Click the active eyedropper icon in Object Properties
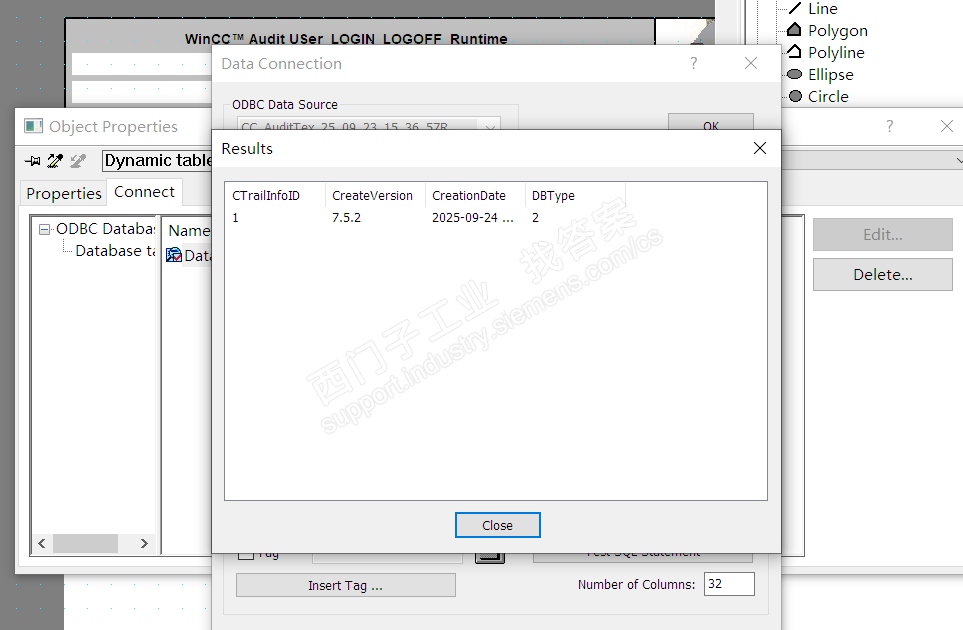The image size is (963, 630). click(55, 161)
